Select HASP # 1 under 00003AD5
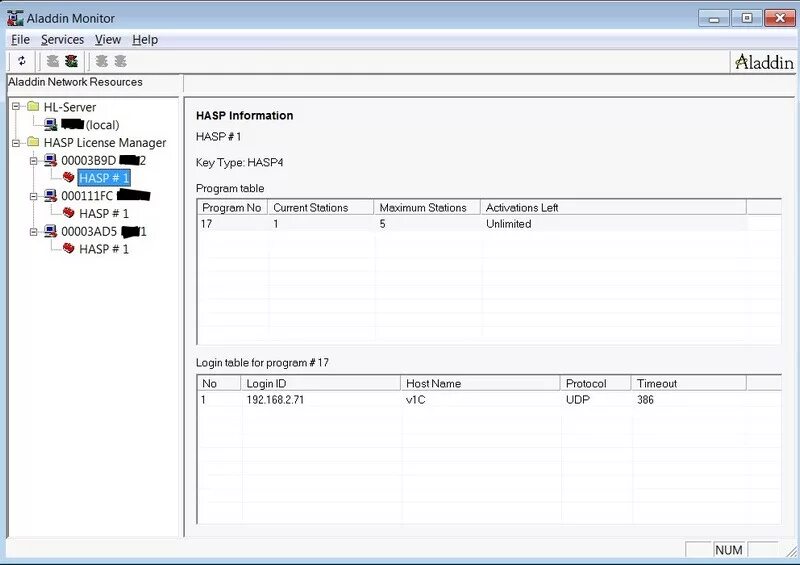 tap(104, 249)
